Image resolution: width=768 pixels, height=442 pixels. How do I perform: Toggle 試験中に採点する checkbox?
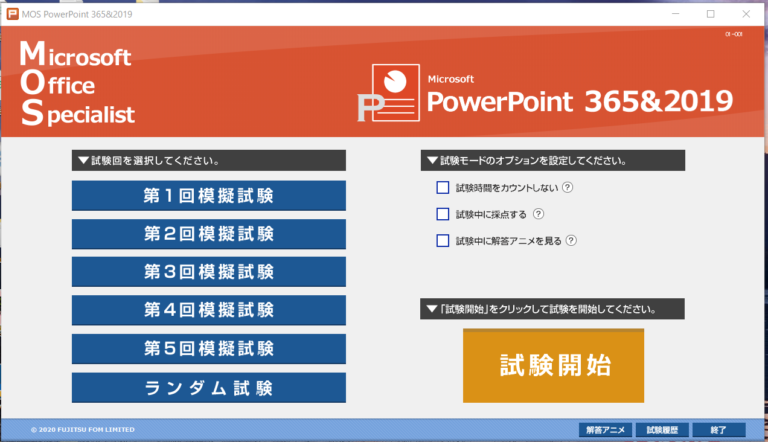click(x=443, y=214)
